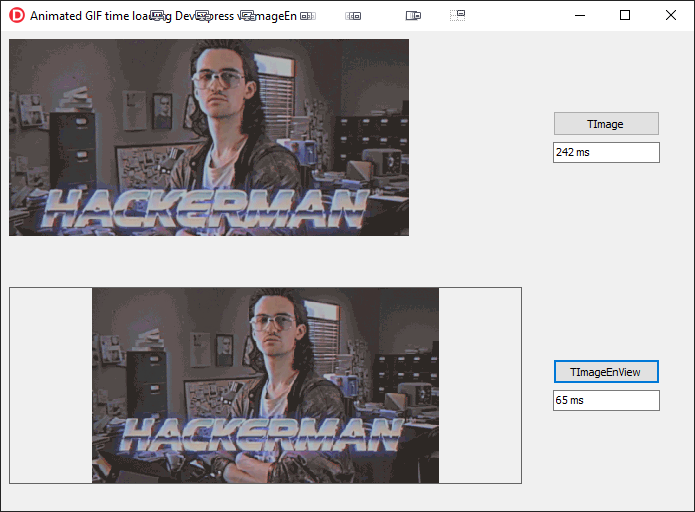Open the red D application icon menu
This screenshot has width=695, height=512.
(x=17, y=16)
